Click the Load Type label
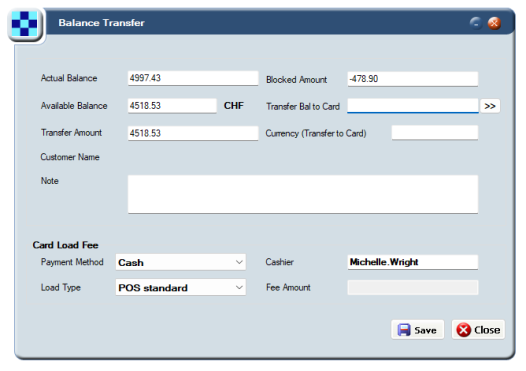Viewport: 526px width, 371px height. click(x=61, y=288)
